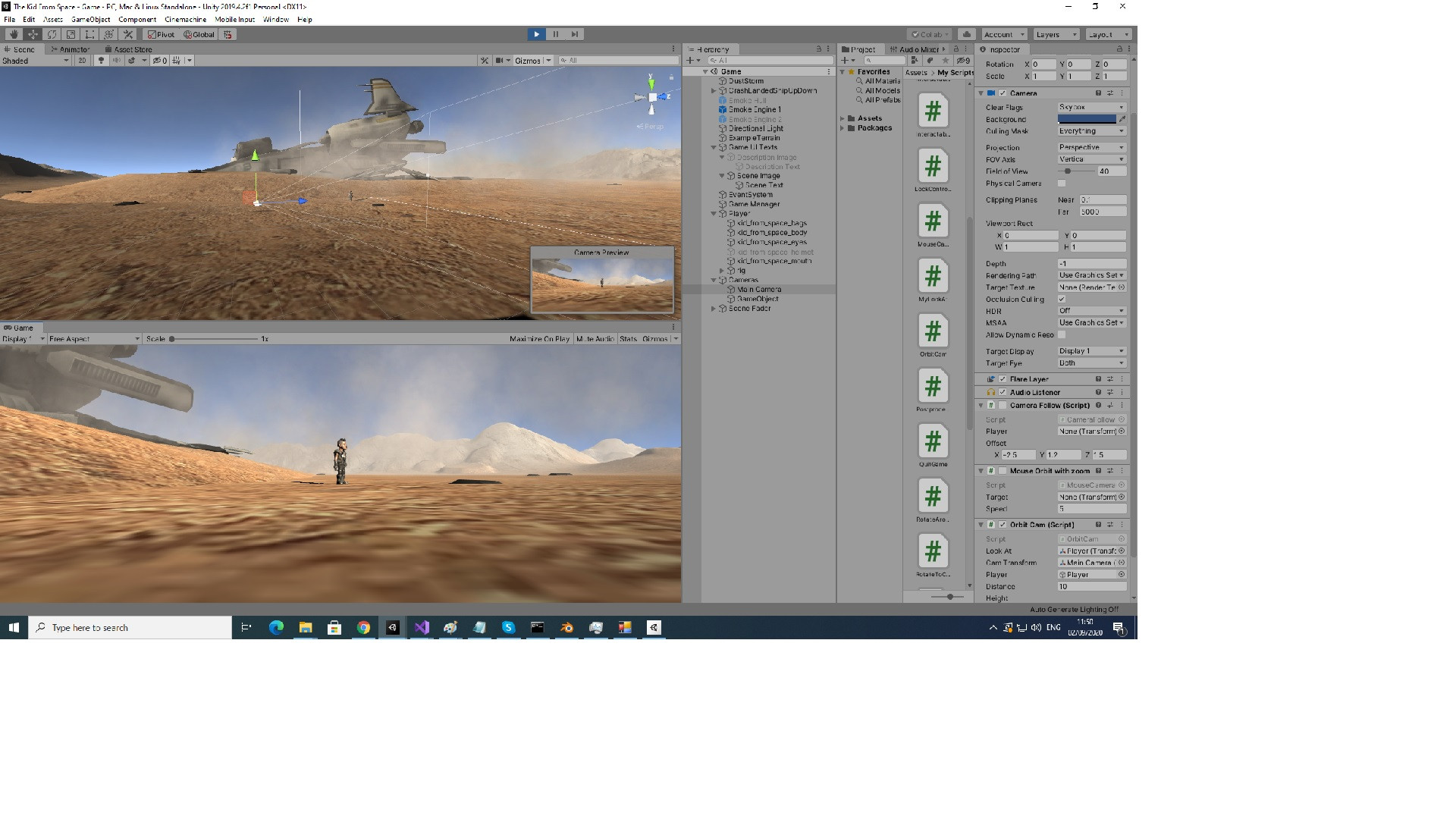Select the Move tool in the toolbar

pos(33,34)
